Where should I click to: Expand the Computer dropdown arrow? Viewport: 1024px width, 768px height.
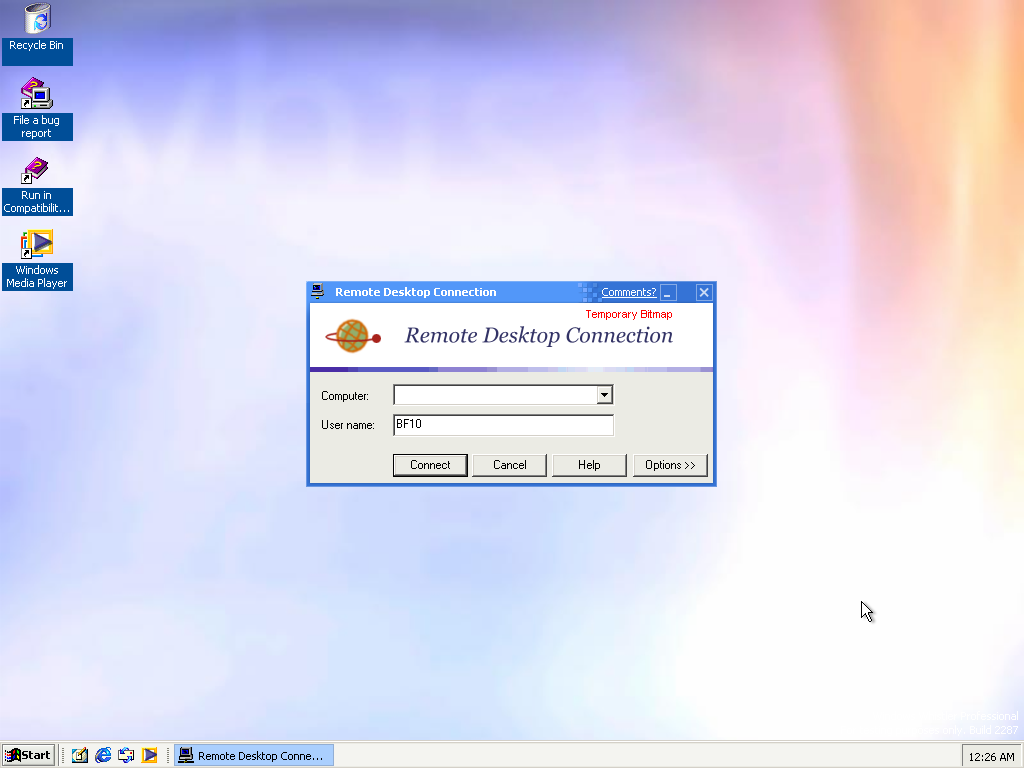(604, 394)
